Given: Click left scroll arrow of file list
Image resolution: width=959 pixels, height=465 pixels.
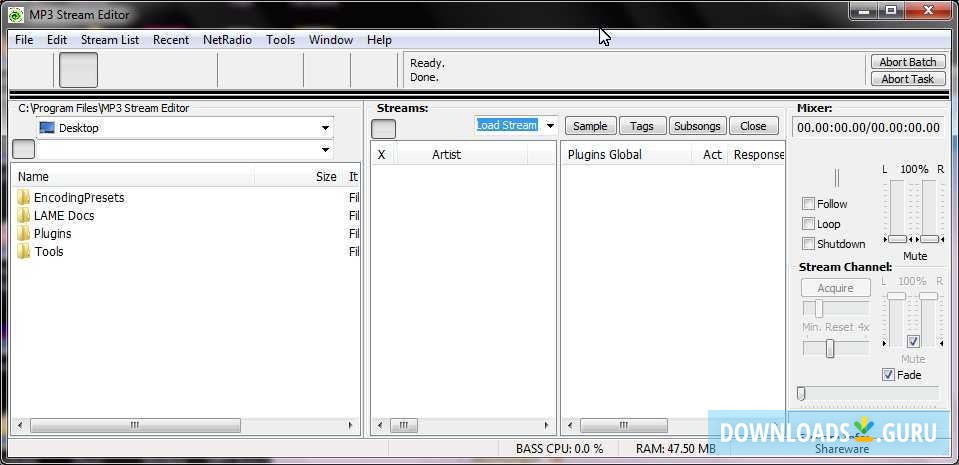Looking at the screenshot, I should [x=20, y=425].
